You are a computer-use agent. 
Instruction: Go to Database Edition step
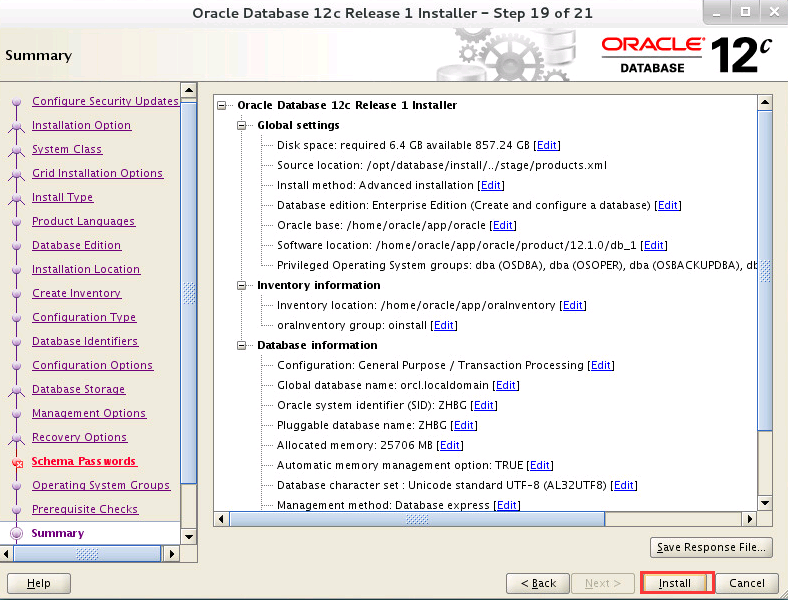(x=76, y=245)
